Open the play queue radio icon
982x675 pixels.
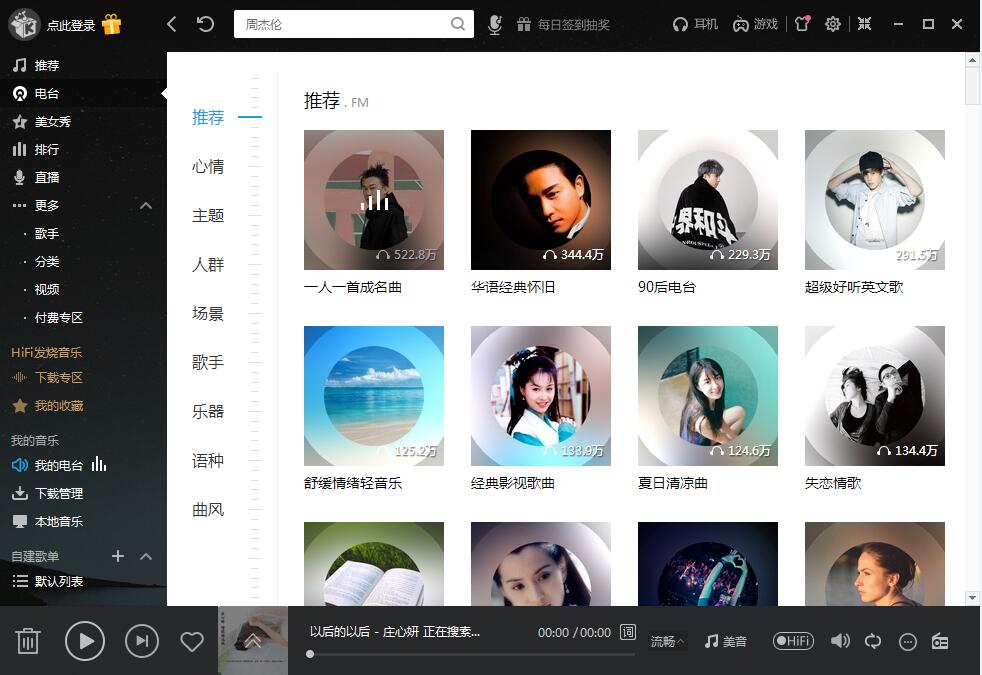(940, 642)
